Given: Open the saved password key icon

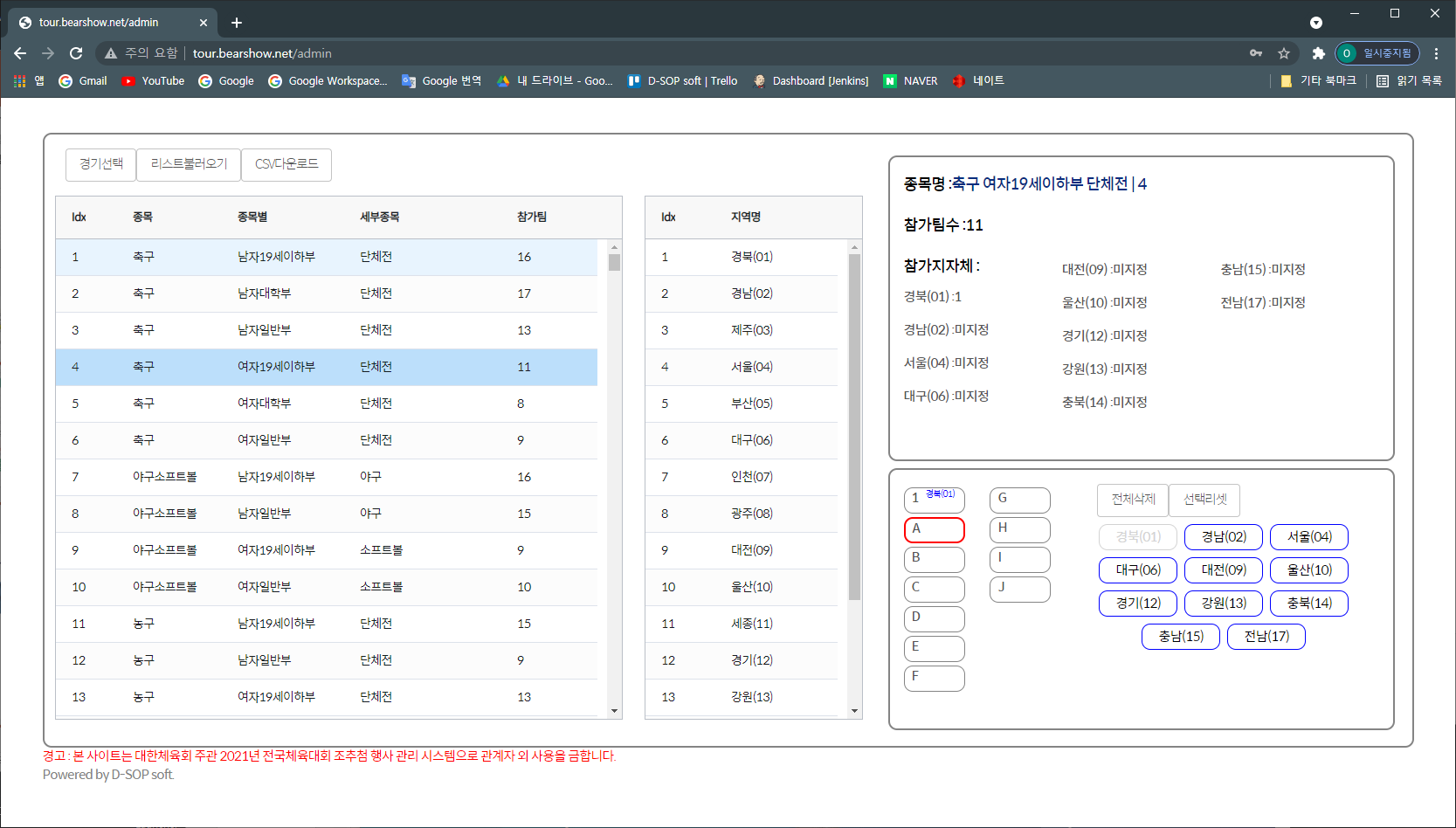Looking at the screenshot, I should (x=1256, y=53).
